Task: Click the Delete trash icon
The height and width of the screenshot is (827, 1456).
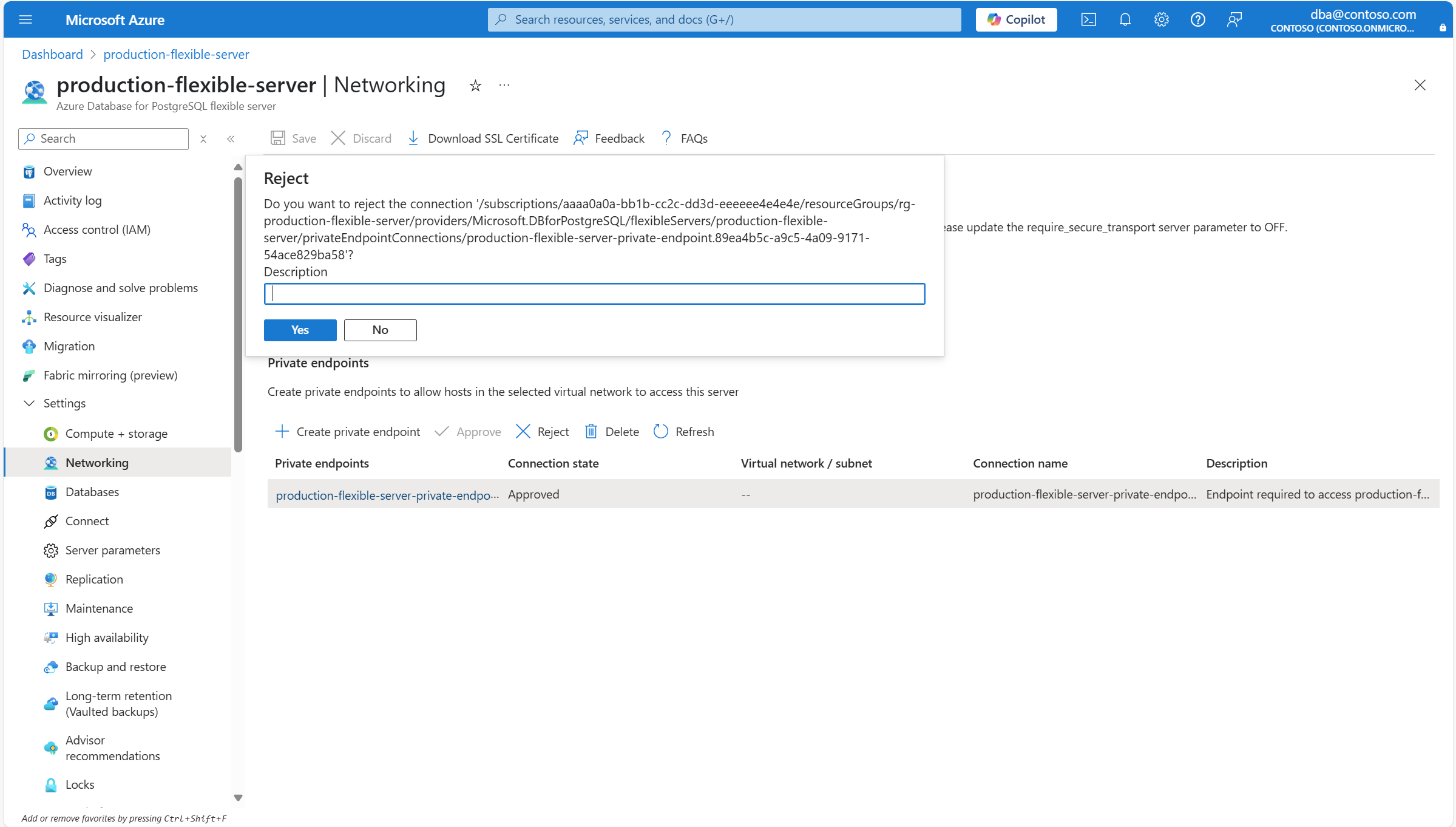Action: pos(591,432)
